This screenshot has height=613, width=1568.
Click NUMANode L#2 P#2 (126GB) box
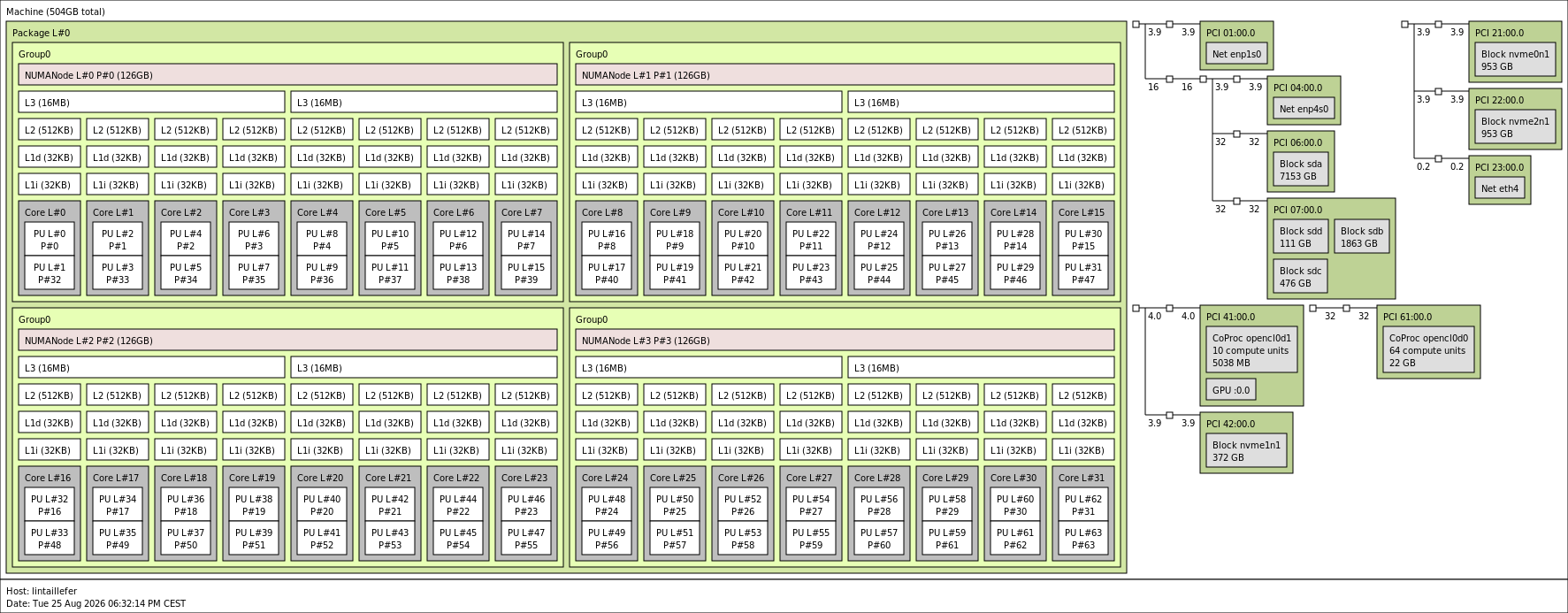point(287,341)
